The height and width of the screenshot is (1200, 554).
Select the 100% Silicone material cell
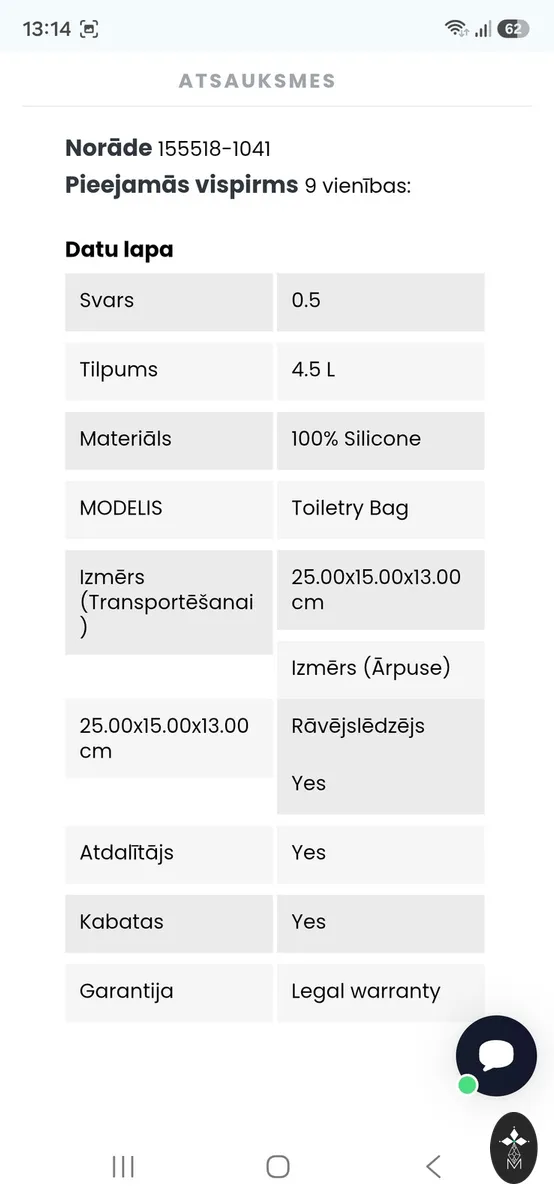click(x=381, y=439)
